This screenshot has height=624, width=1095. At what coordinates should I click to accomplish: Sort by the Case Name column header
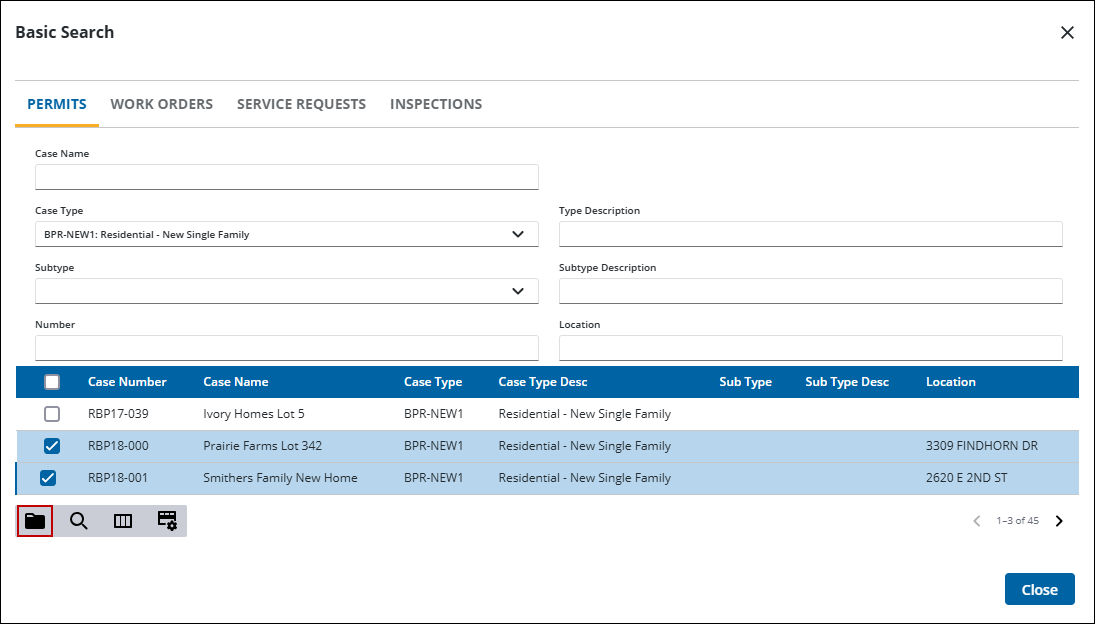click(235, 382)
